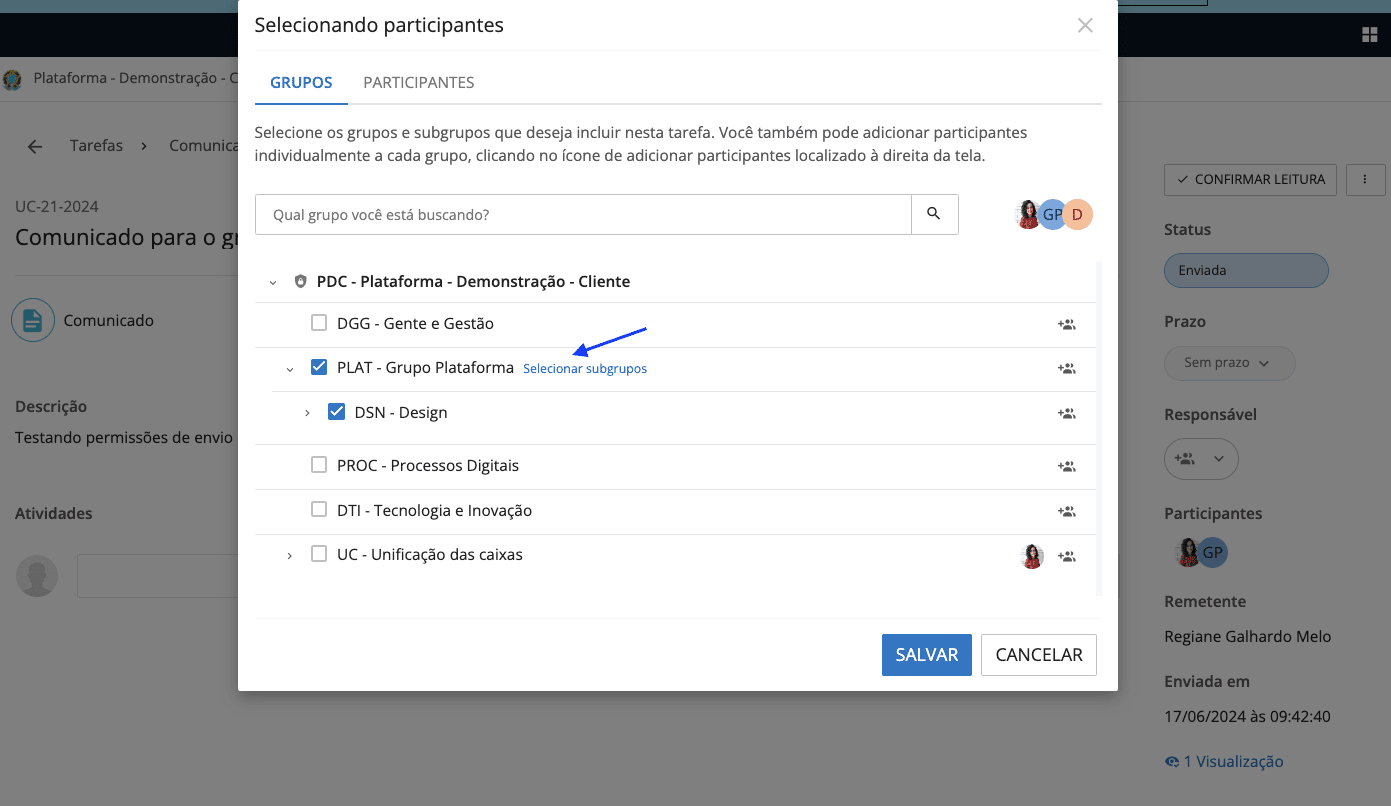Click the search magnifier icon

click(934, 214)
